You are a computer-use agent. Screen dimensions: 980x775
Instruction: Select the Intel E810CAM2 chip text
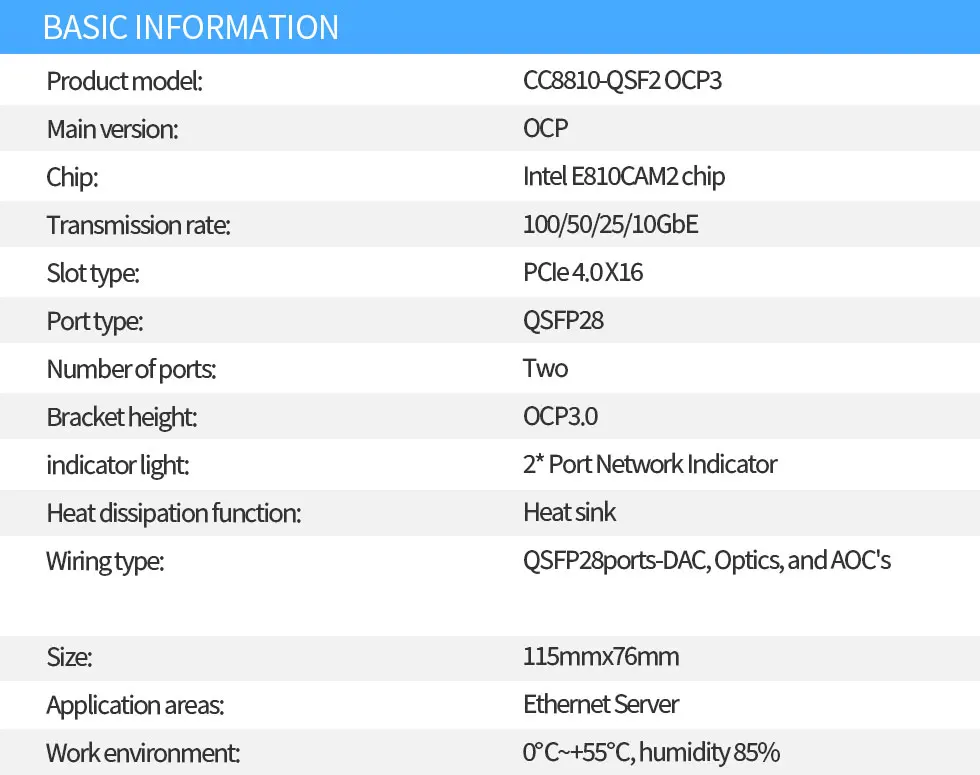pos(624,177)
